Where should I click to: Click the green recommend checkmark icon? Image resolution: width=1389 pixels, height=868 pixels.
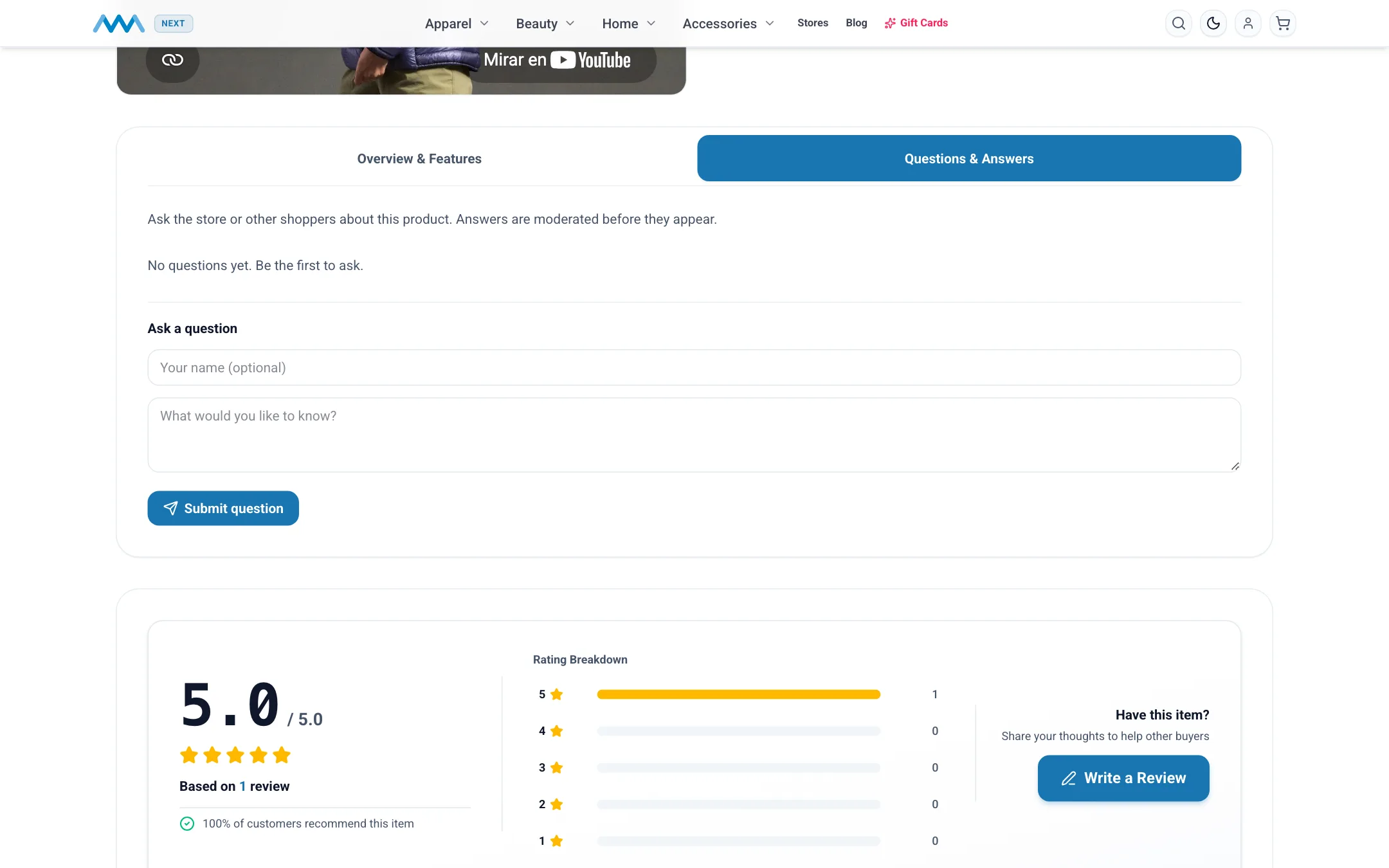[186, 824]
